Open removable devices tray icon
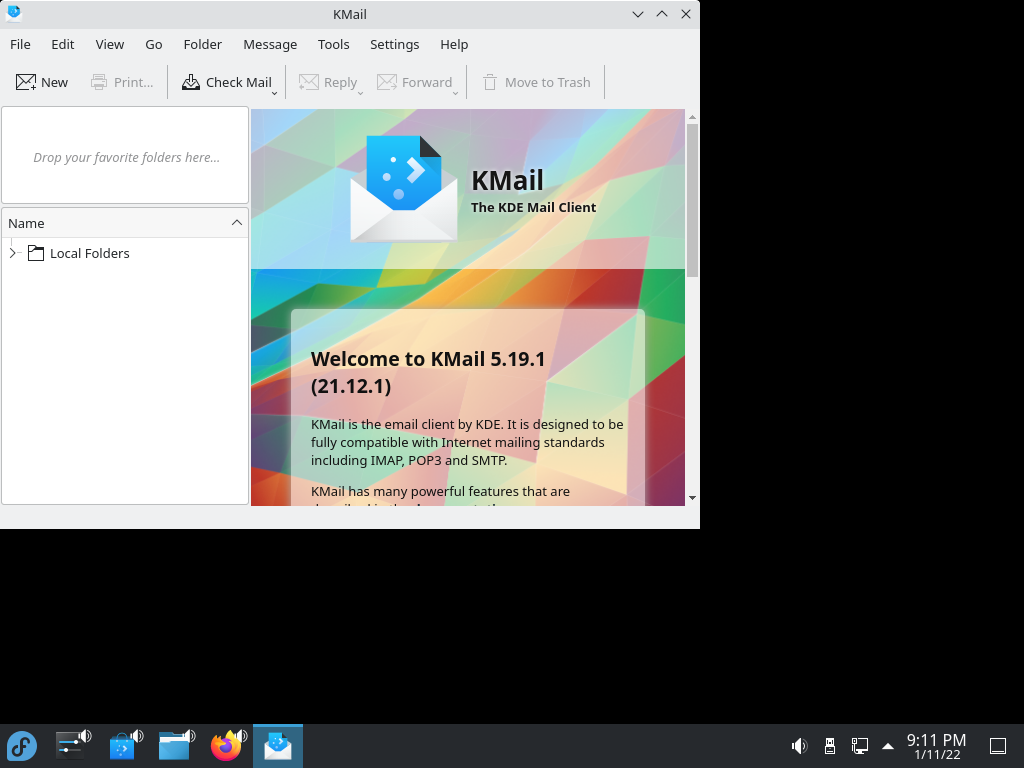Image resolution: width=1024 pixels, height=768 pixels. coord(829,746)
